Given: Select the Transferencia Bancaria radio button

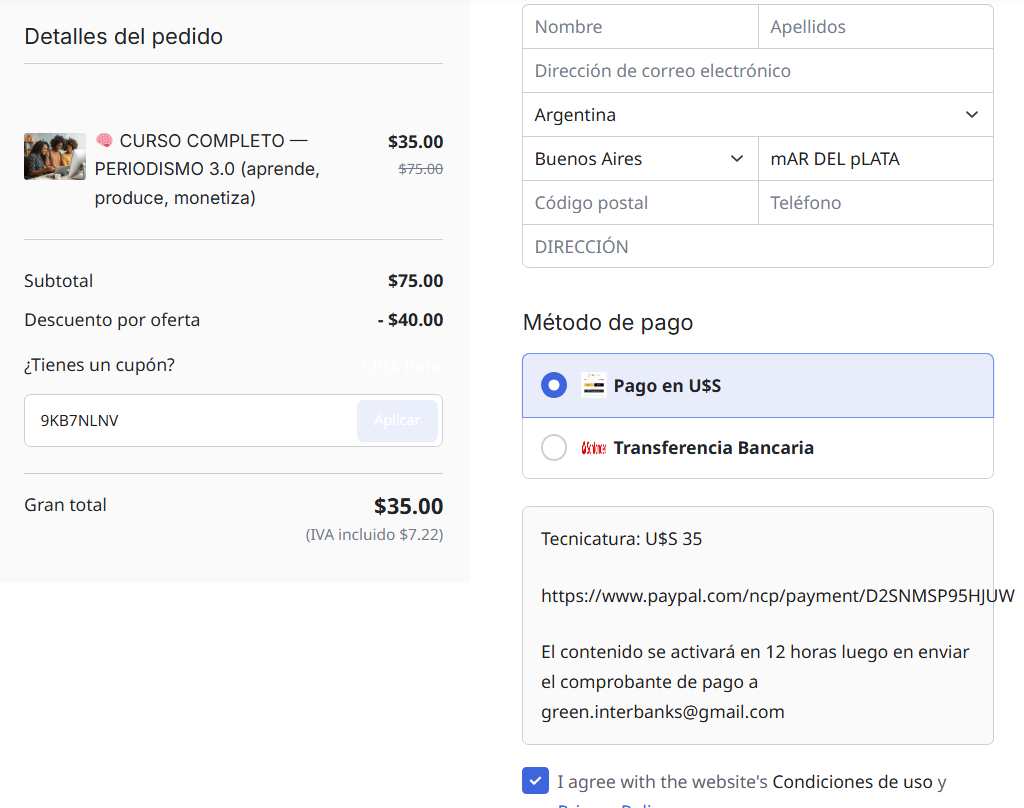Looking at the screenshot, I should click(554, 448).
